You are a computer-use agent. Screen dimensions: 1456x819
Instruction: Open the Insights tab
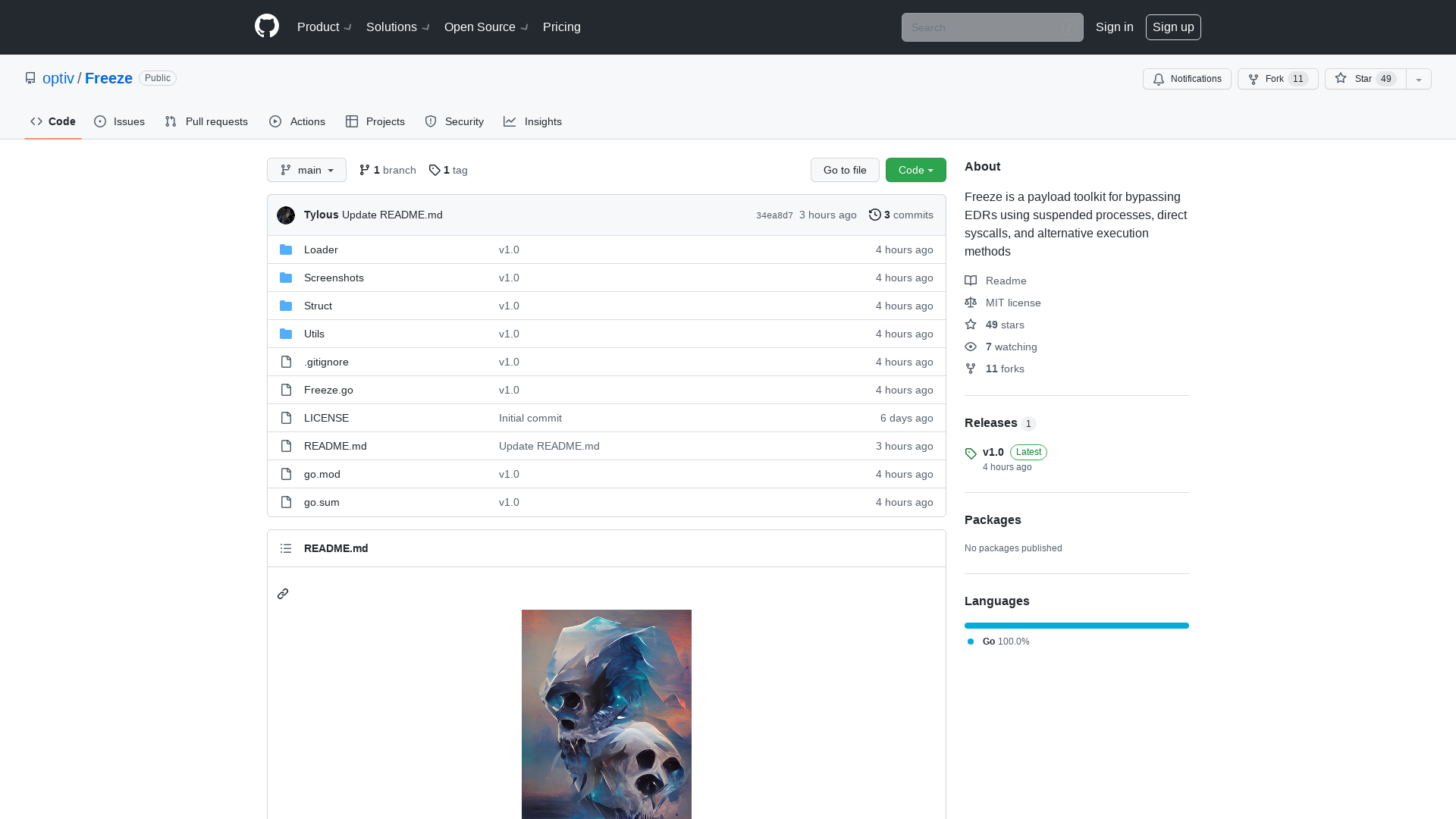point(533,121)
